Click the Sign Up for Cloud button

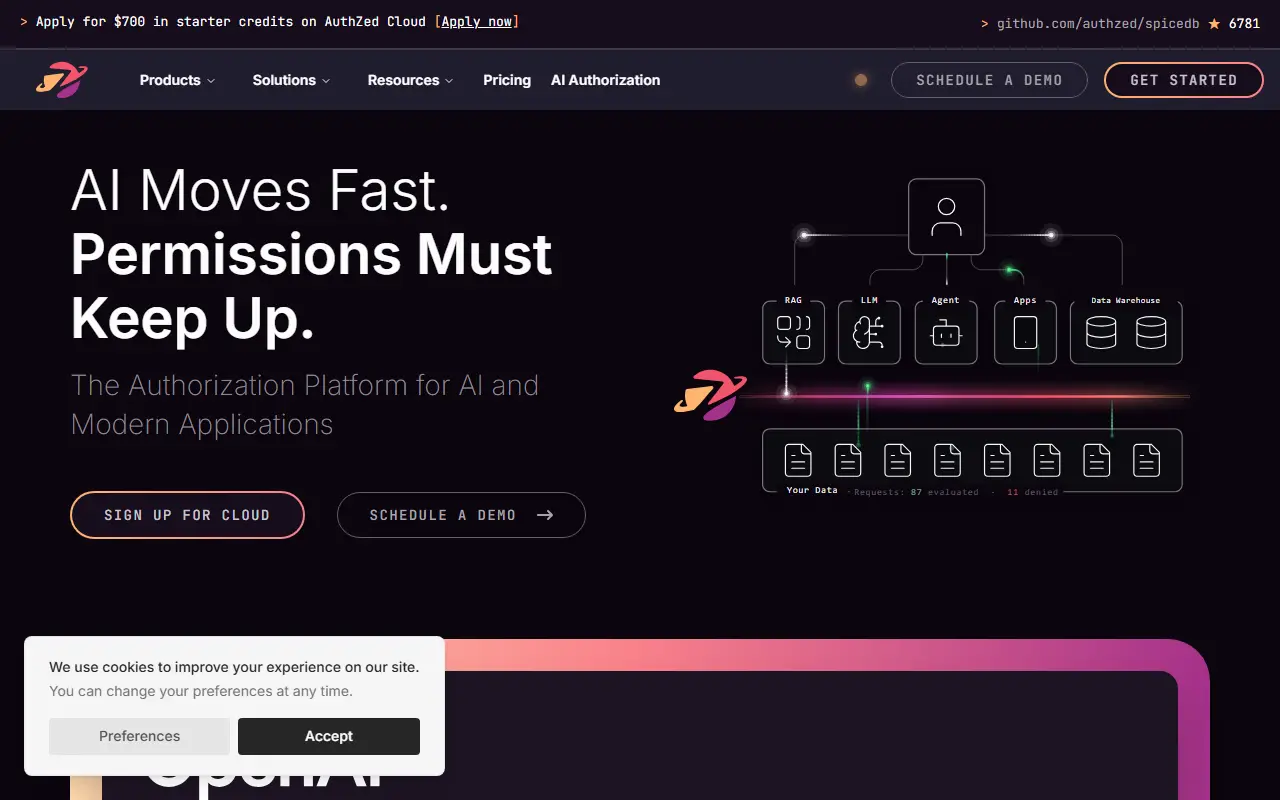187,515
